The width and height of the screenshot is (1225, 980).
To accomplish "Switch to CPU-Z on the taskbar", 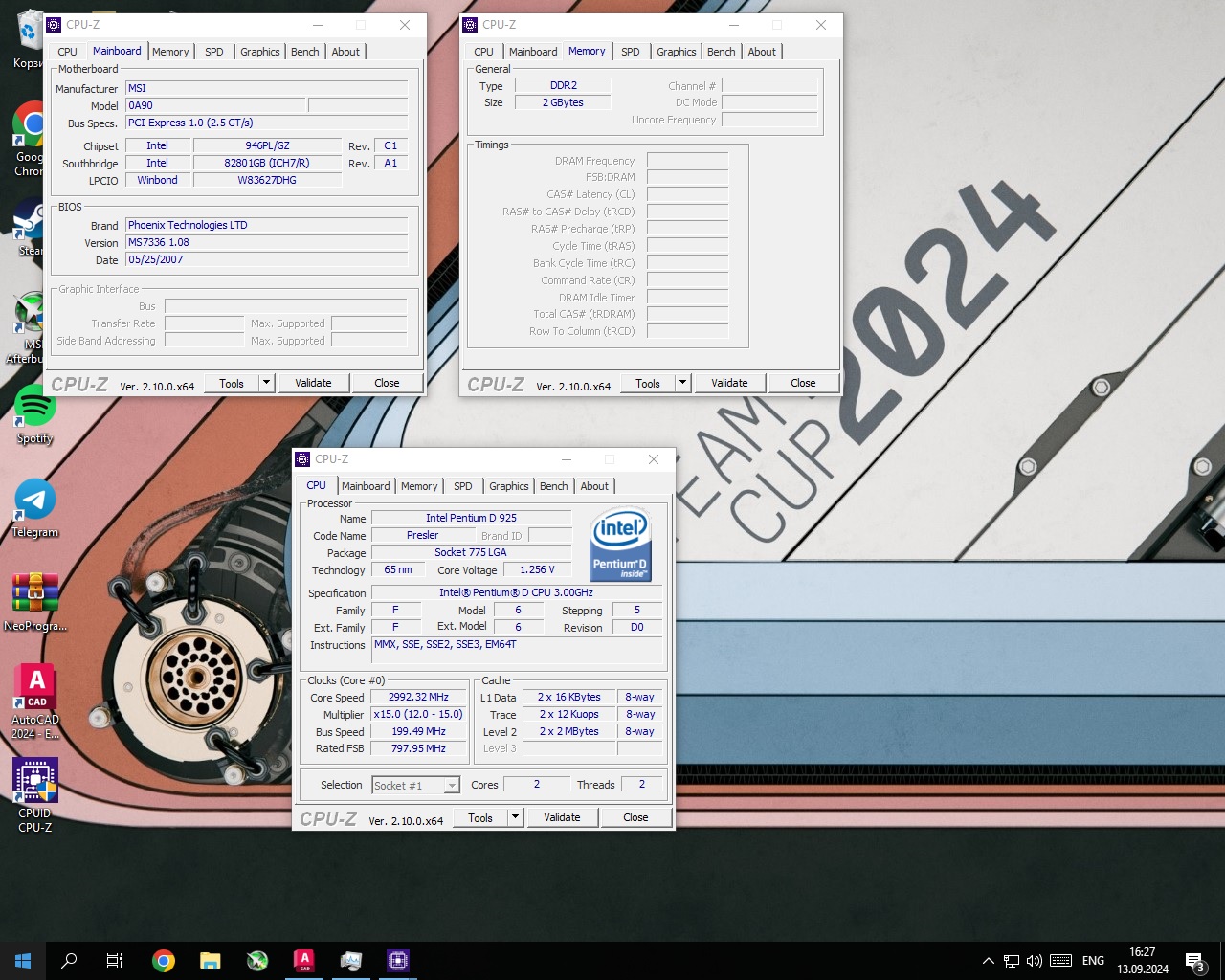I will click(x=398, y=961).
